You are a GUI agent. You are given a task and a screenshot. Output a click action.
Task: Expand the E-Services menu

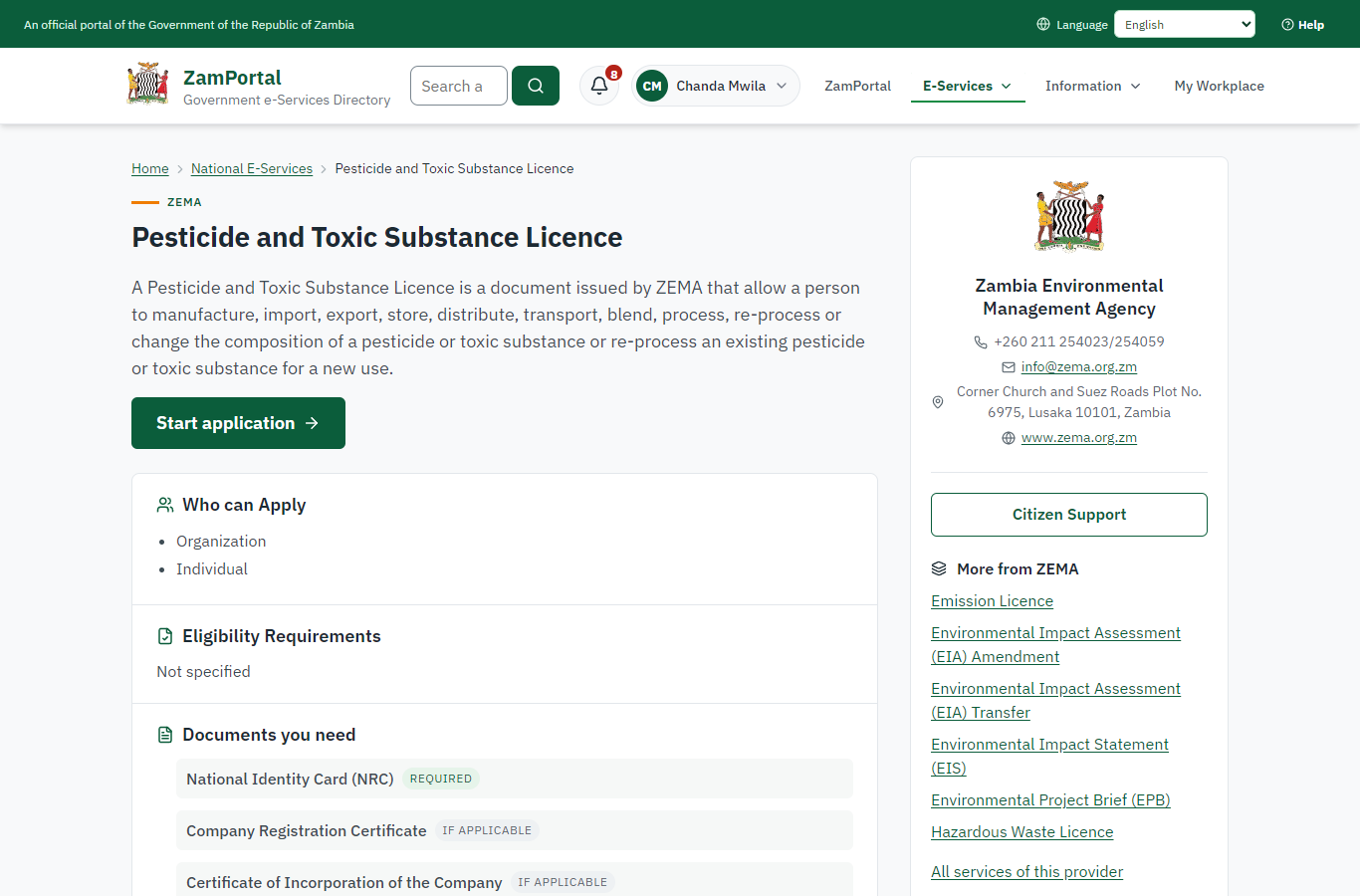point(968,87)
